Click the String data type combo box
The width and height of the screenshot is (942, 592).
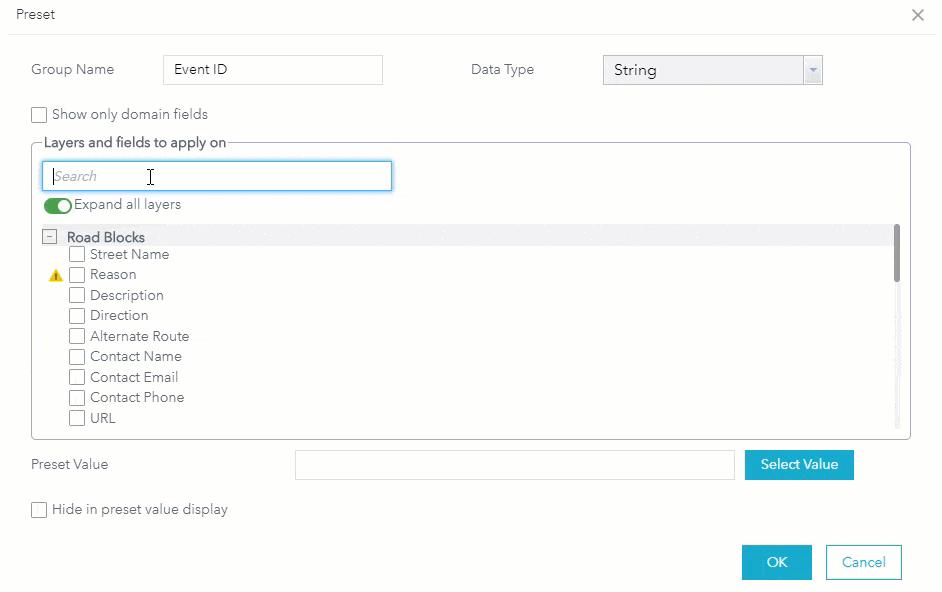point(702,70)
